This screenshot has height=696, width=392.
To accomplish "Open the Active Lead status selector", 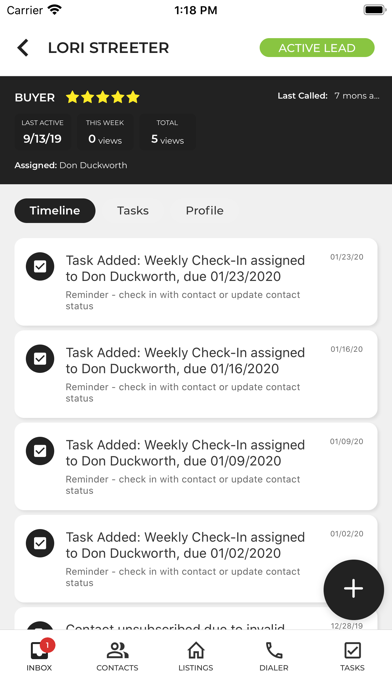I will tap(317, 48).
